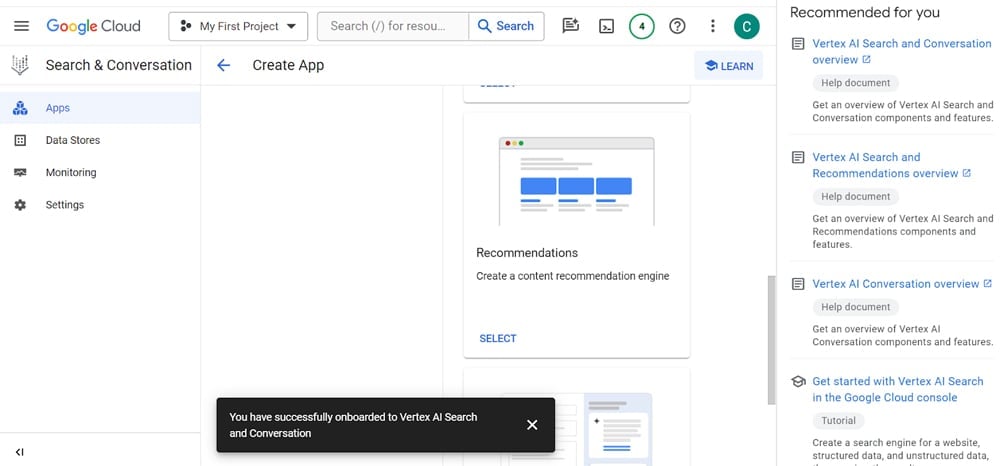
Task: Click the Tutorial chip label
Action: [x=838, y=421]
